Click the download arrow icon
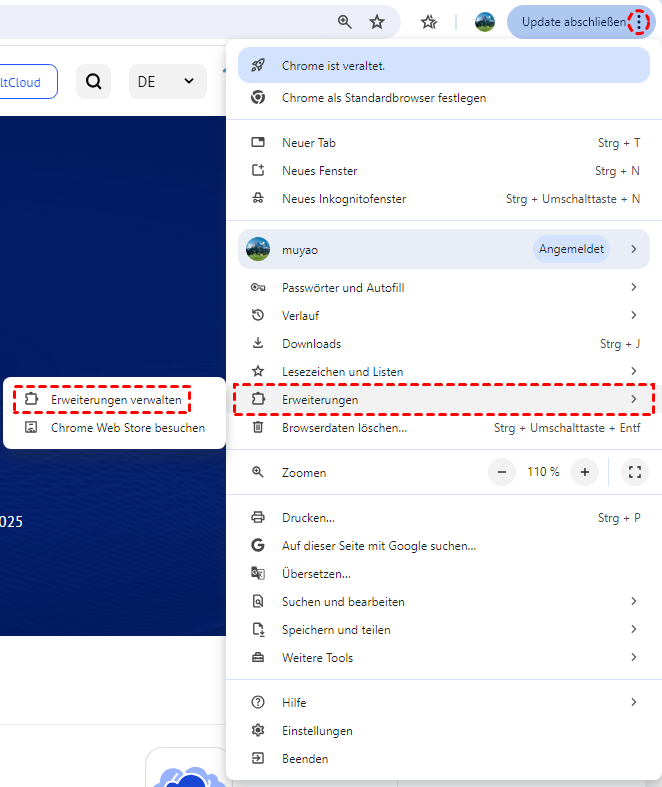Screen dimensions: 662x787 pos(258,343)
